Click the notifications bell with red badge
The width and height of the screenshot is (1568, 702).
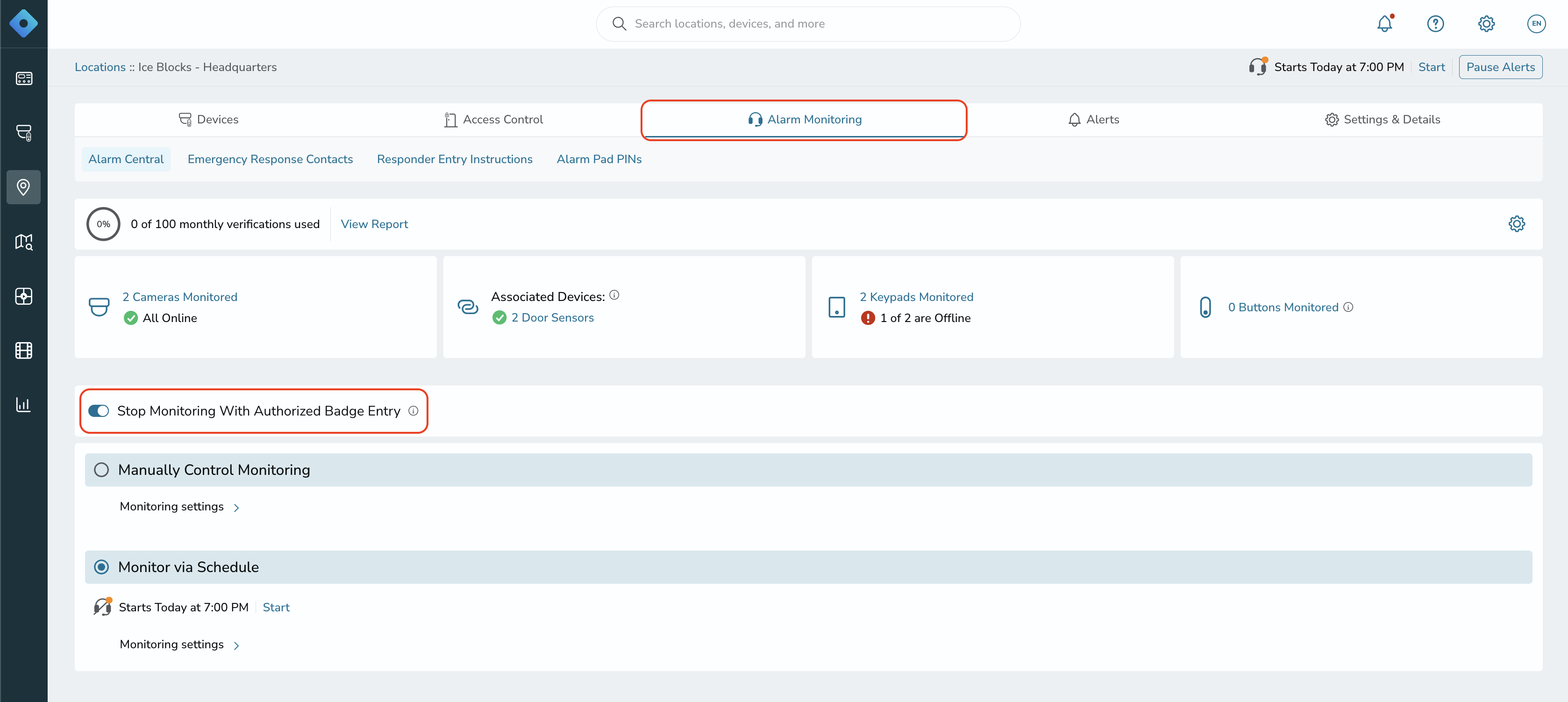(x=1385, y=24)
